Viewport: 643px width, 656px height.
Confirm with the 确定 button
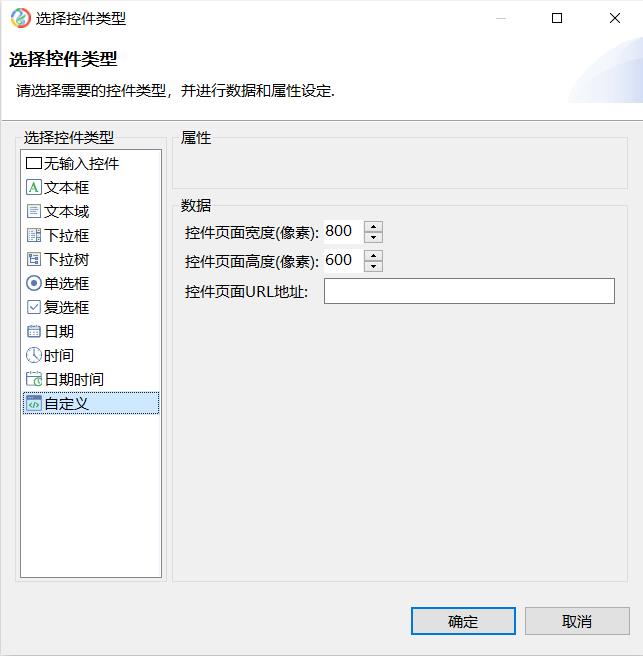coord(463,621)
